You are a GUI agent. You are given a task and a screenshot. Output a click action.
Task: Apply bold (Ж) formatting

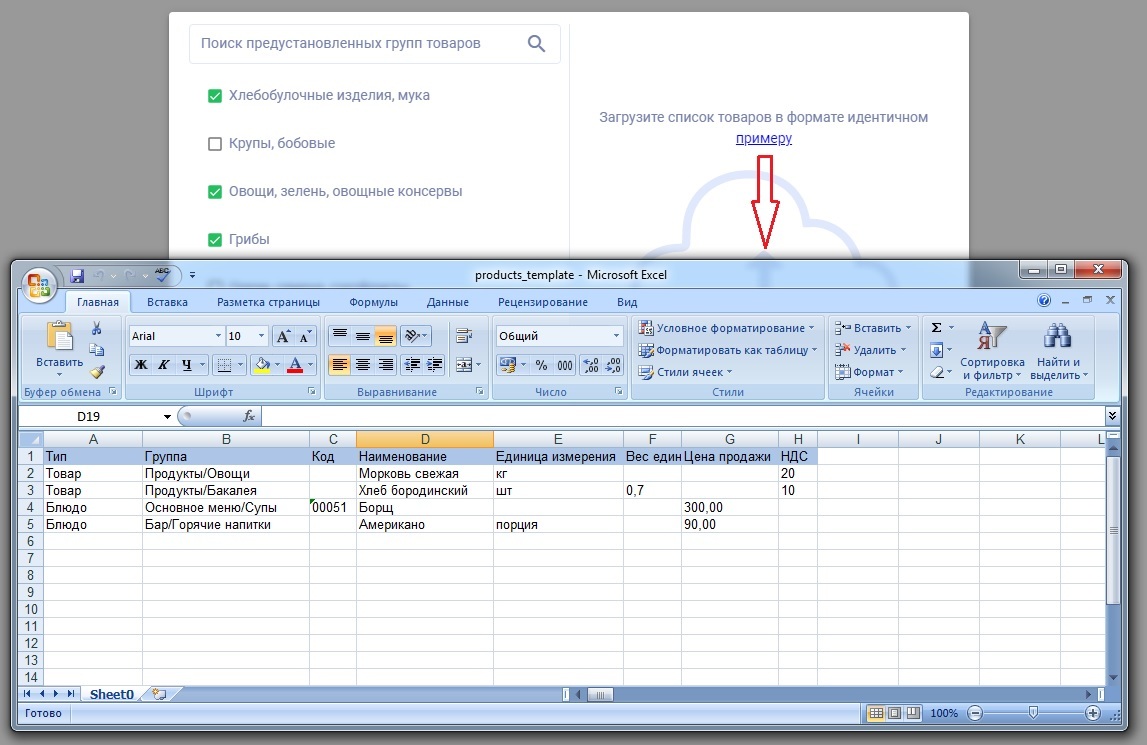click(140, 364)
